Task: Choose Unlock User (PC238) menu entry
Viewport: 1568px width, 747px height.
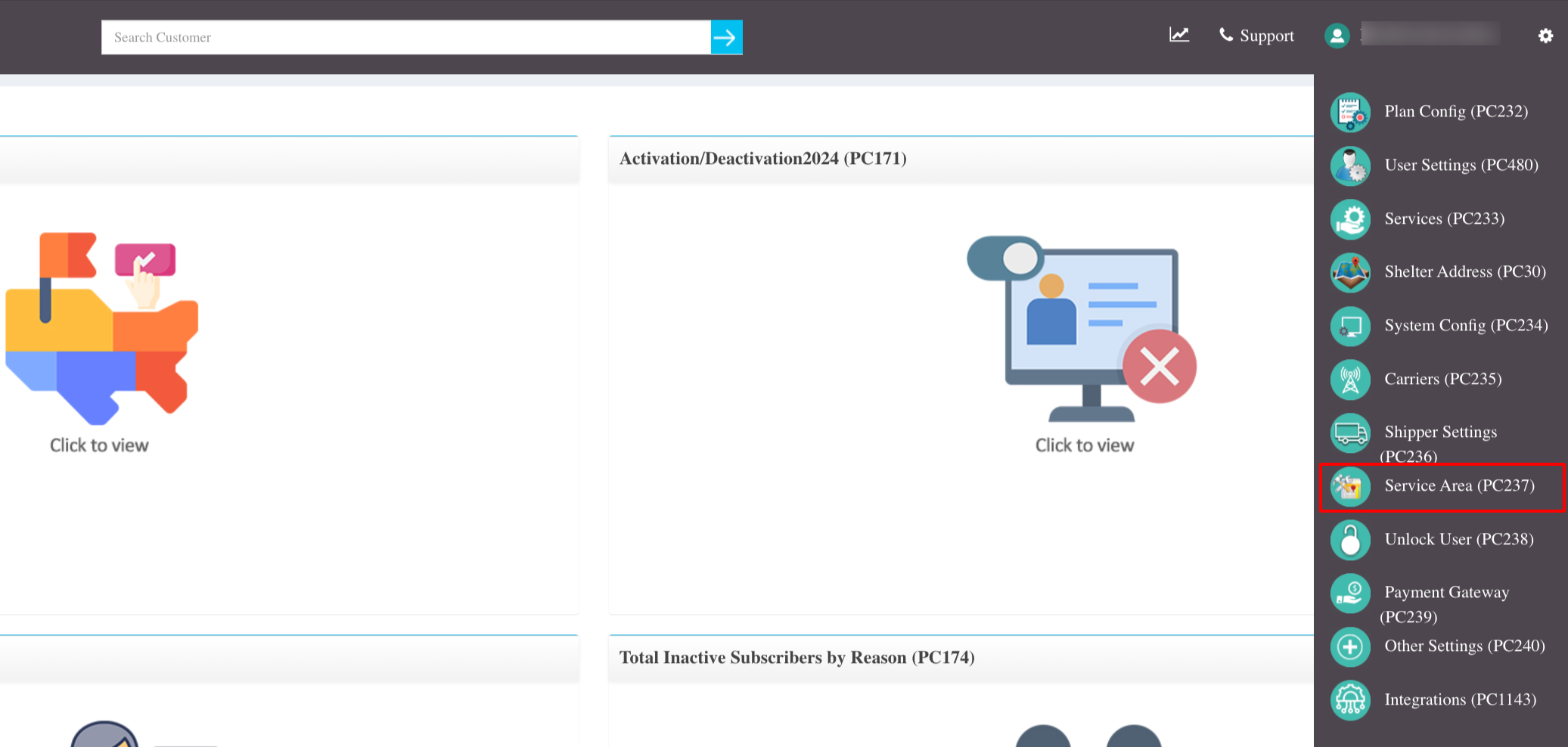Action: pos(1459,539)
